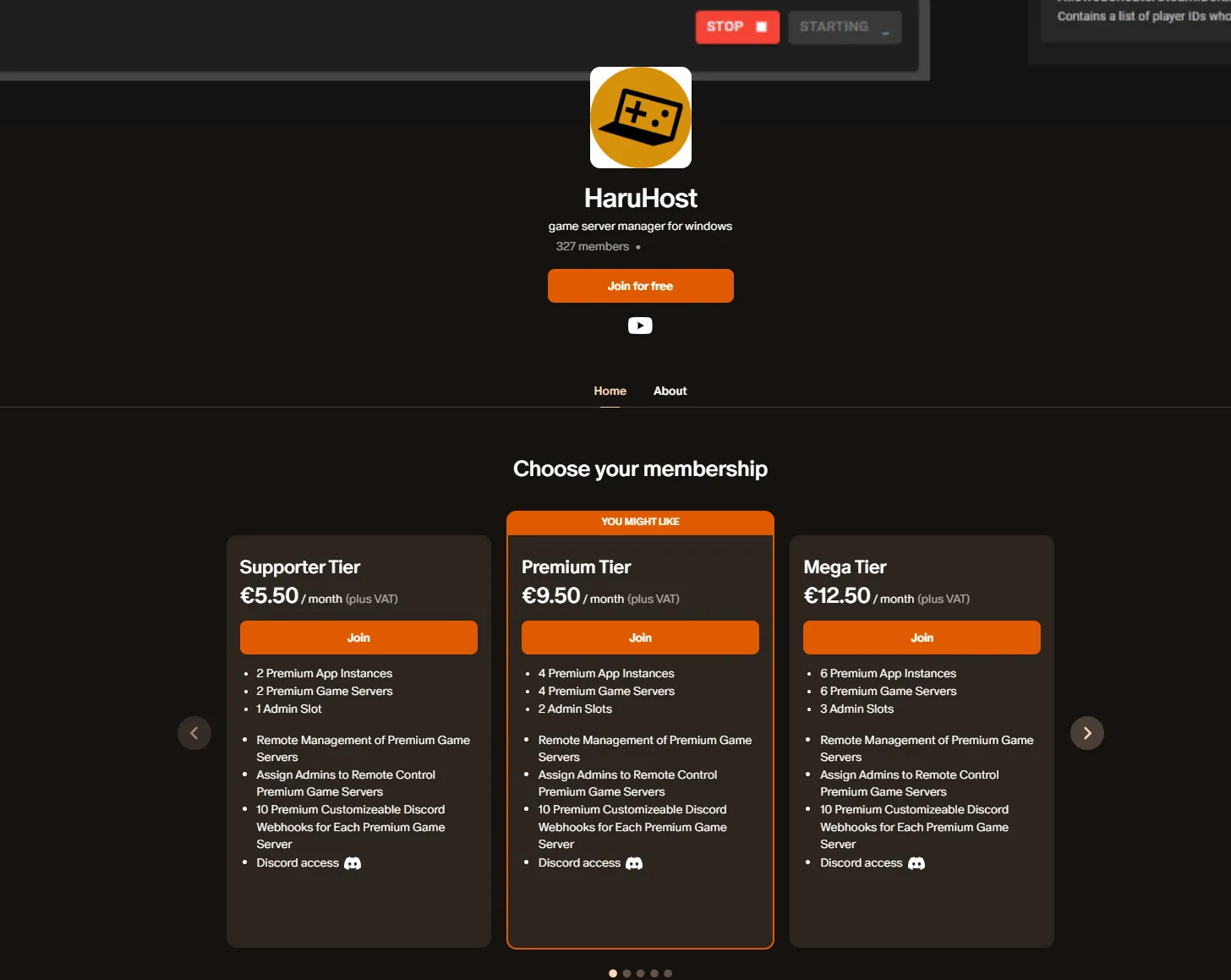Click the Choose your membership heading

tap(640, 468)
